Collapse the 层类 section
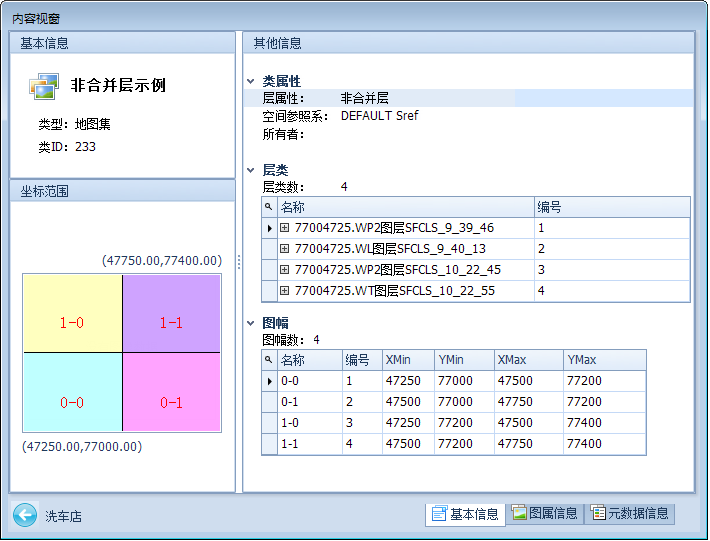 [251, 171]
